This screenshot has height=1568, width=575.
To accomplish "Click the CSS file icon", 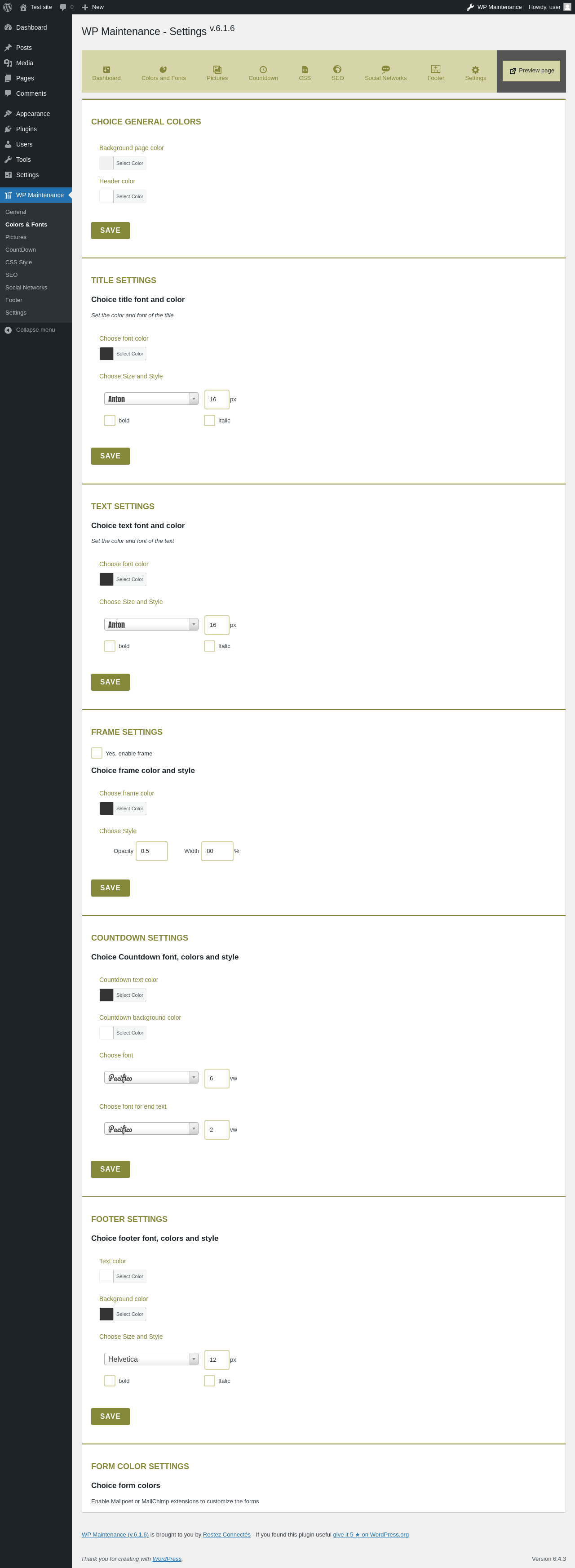I will (x=305, y=70).
